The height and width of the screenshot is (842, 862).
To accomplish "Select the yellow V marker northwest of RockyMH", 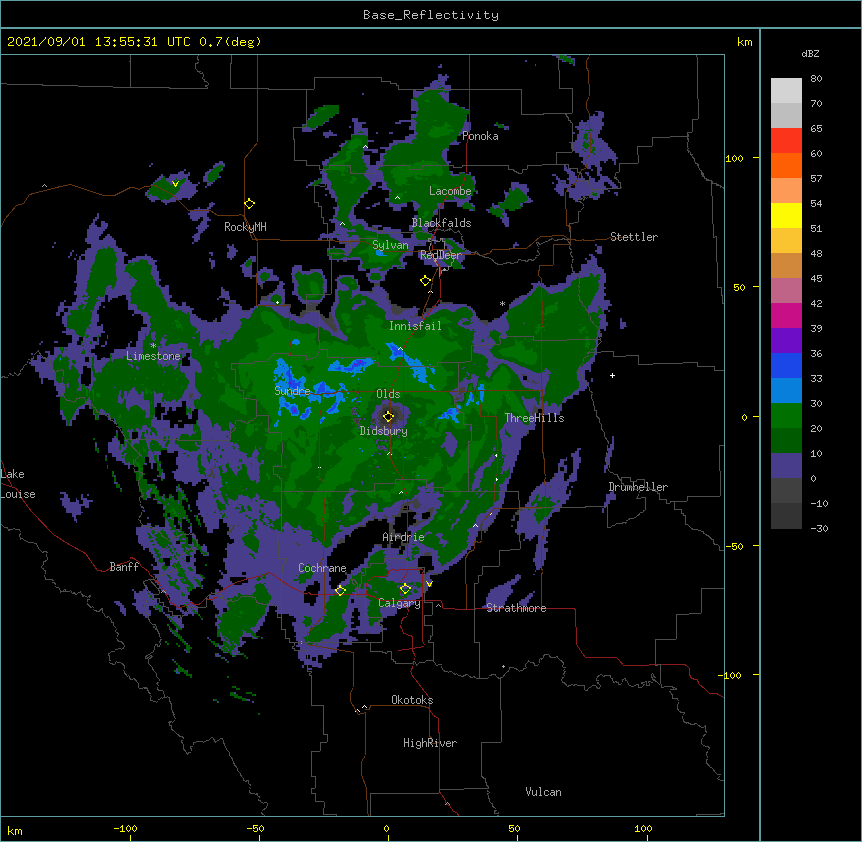I will [x=175, y=184].
